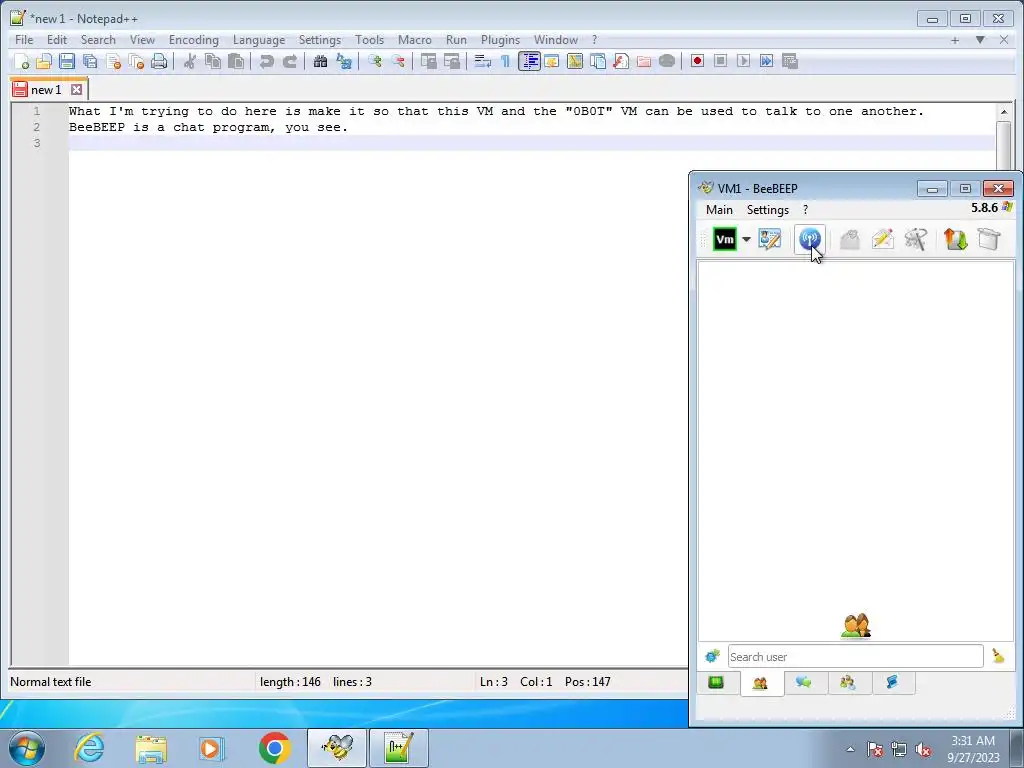Click the up arrow of the Notepad++ vertical scrollbar
This screenshot has height=768, width=1024.
(1004, 112)
